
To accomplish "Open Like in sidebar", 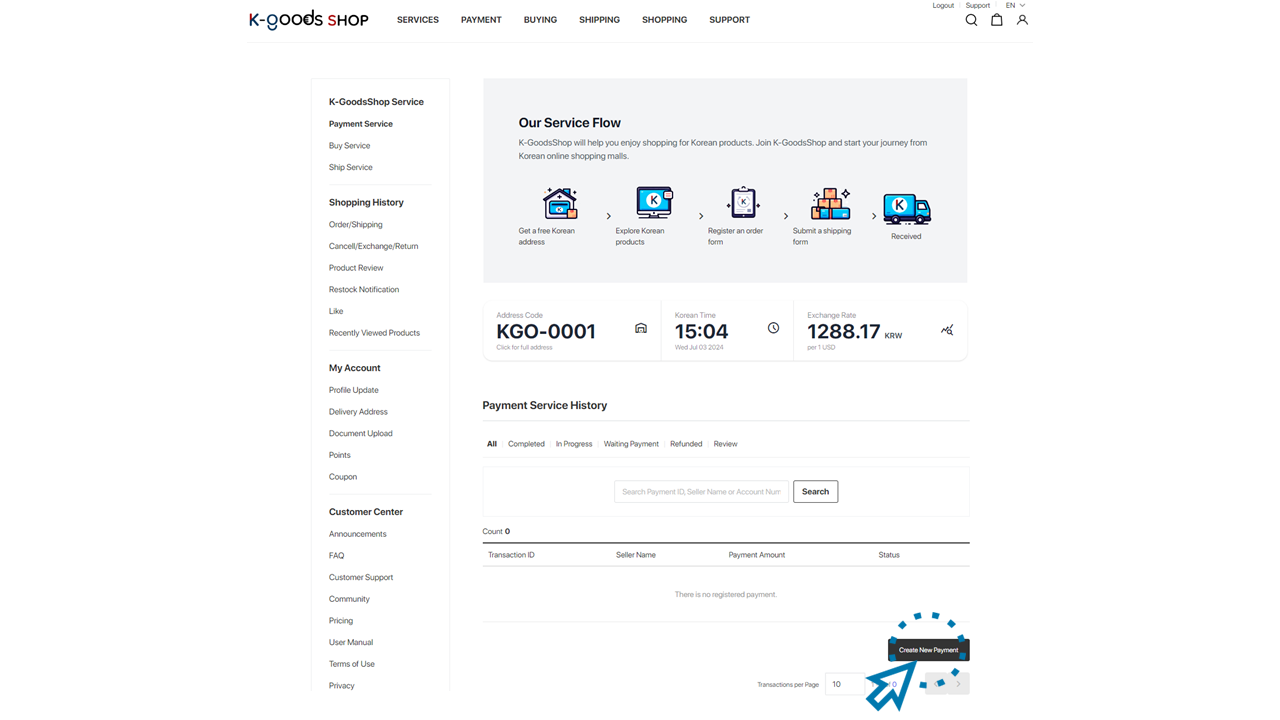I will tap(336, 311).
